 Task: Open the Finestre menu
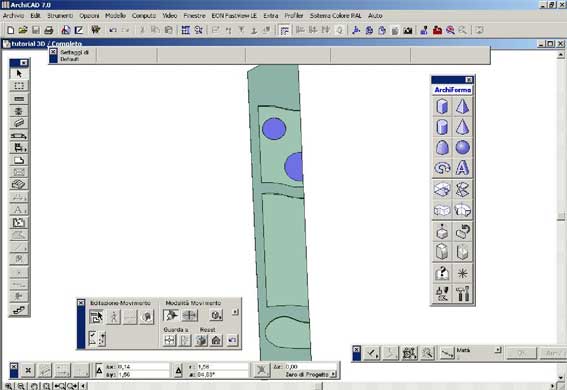click(x=194, y=16)
